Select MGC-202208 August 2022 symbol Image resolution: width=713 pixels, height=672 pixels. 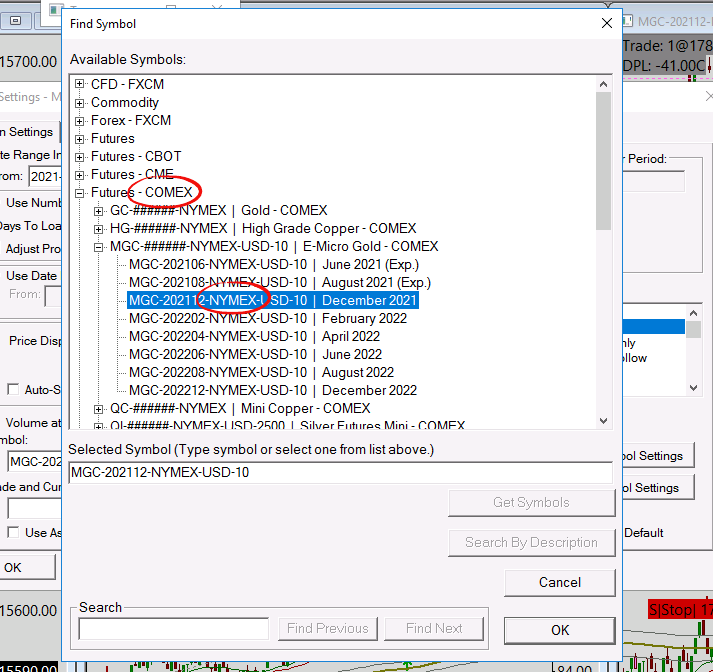[x=261, y=372]
